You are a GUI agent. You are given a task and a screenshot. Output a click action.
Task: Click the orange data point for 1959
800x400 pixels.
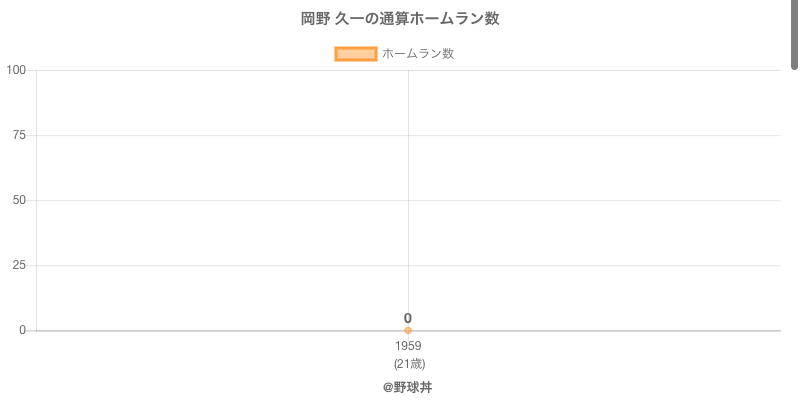pos(408,330)
